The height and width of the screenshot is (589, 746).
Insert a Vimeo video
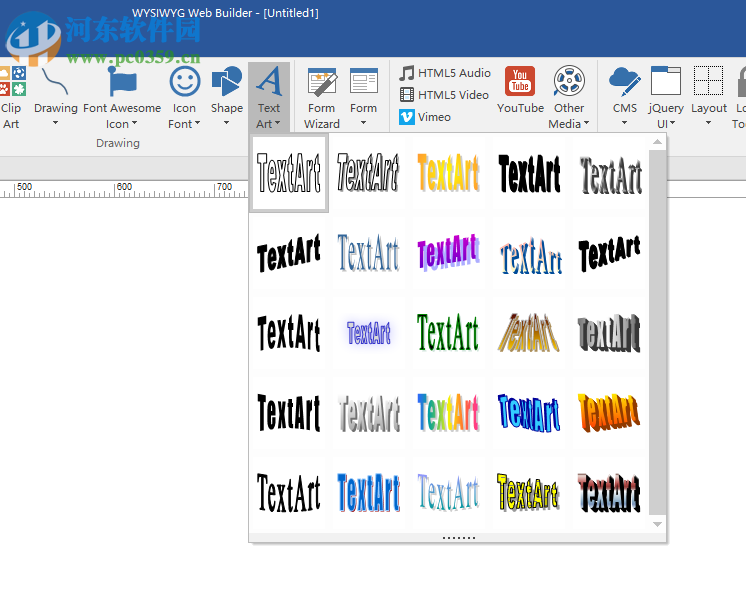pos(425,117)
